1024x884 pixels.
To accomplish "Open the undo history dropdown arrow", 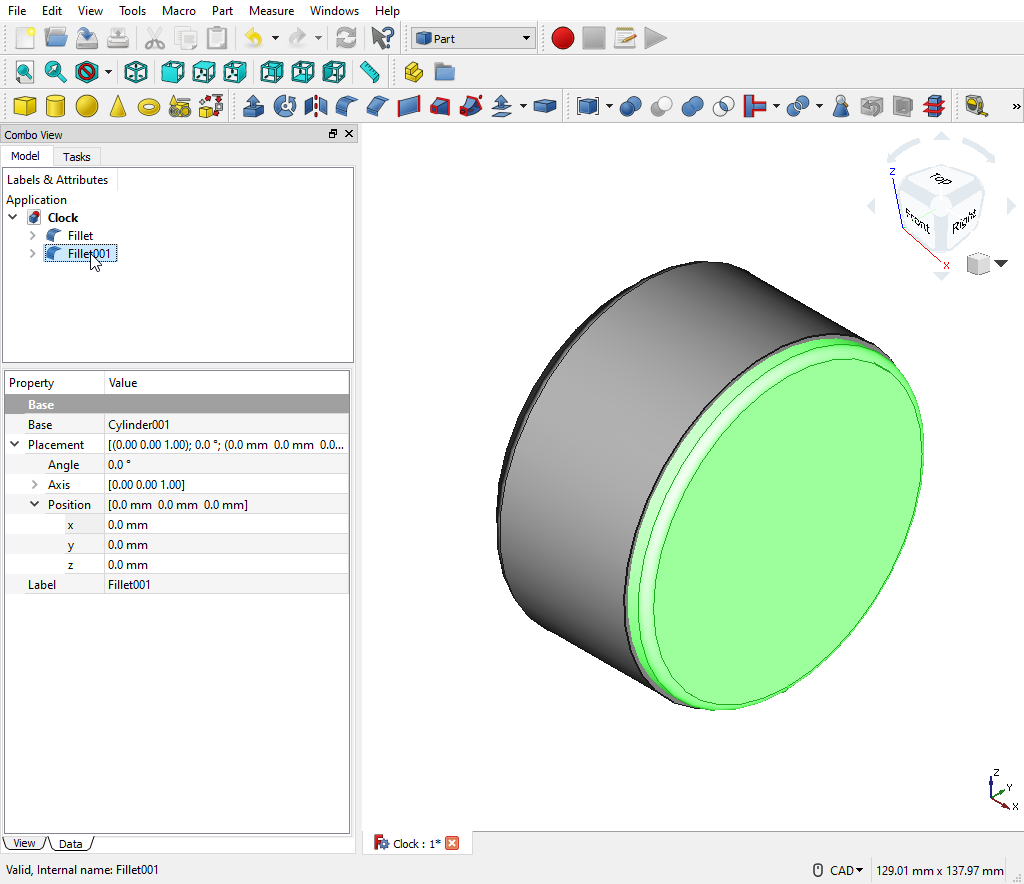I will [x=275, y=38].
